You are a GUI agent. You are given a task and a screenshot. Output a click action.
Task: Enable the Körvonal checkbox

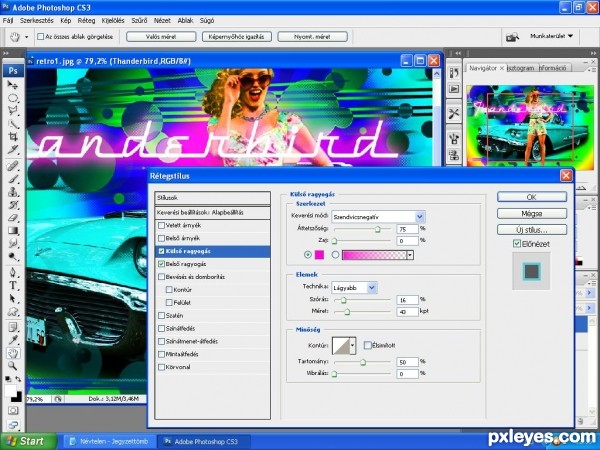pos(161,367)
